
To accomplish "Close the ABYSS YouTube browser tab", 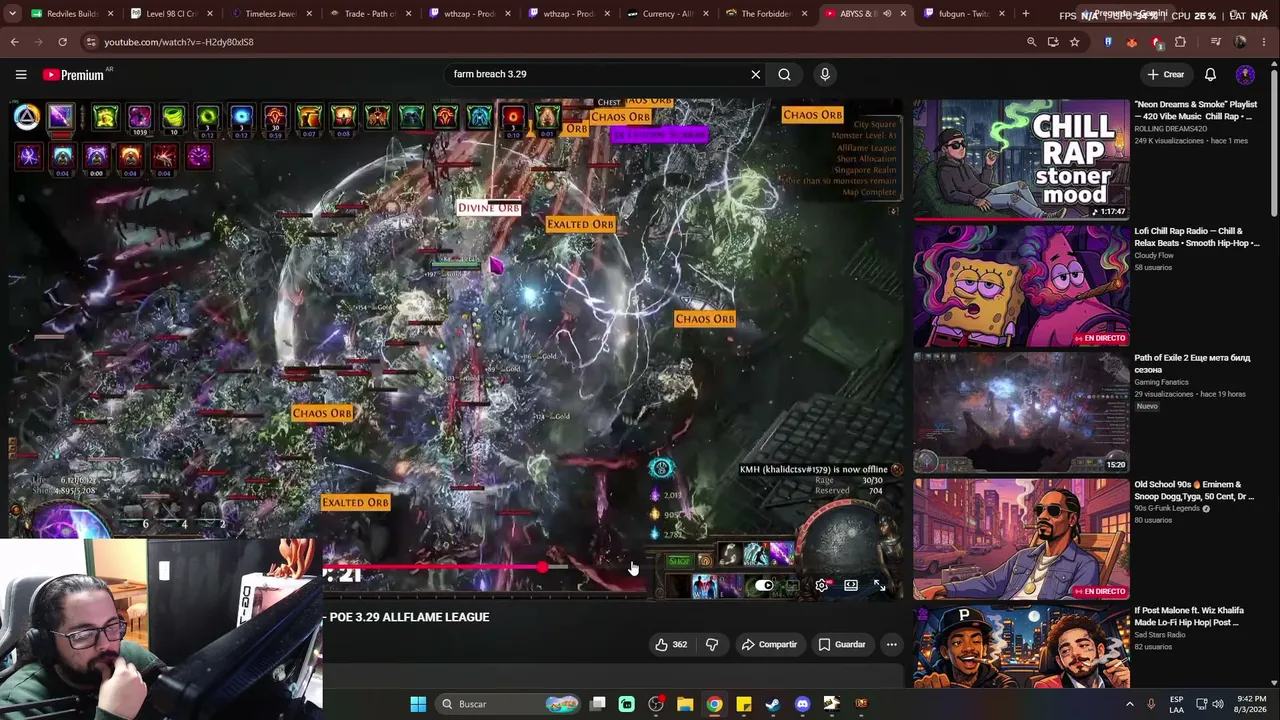I will point(904,14).
